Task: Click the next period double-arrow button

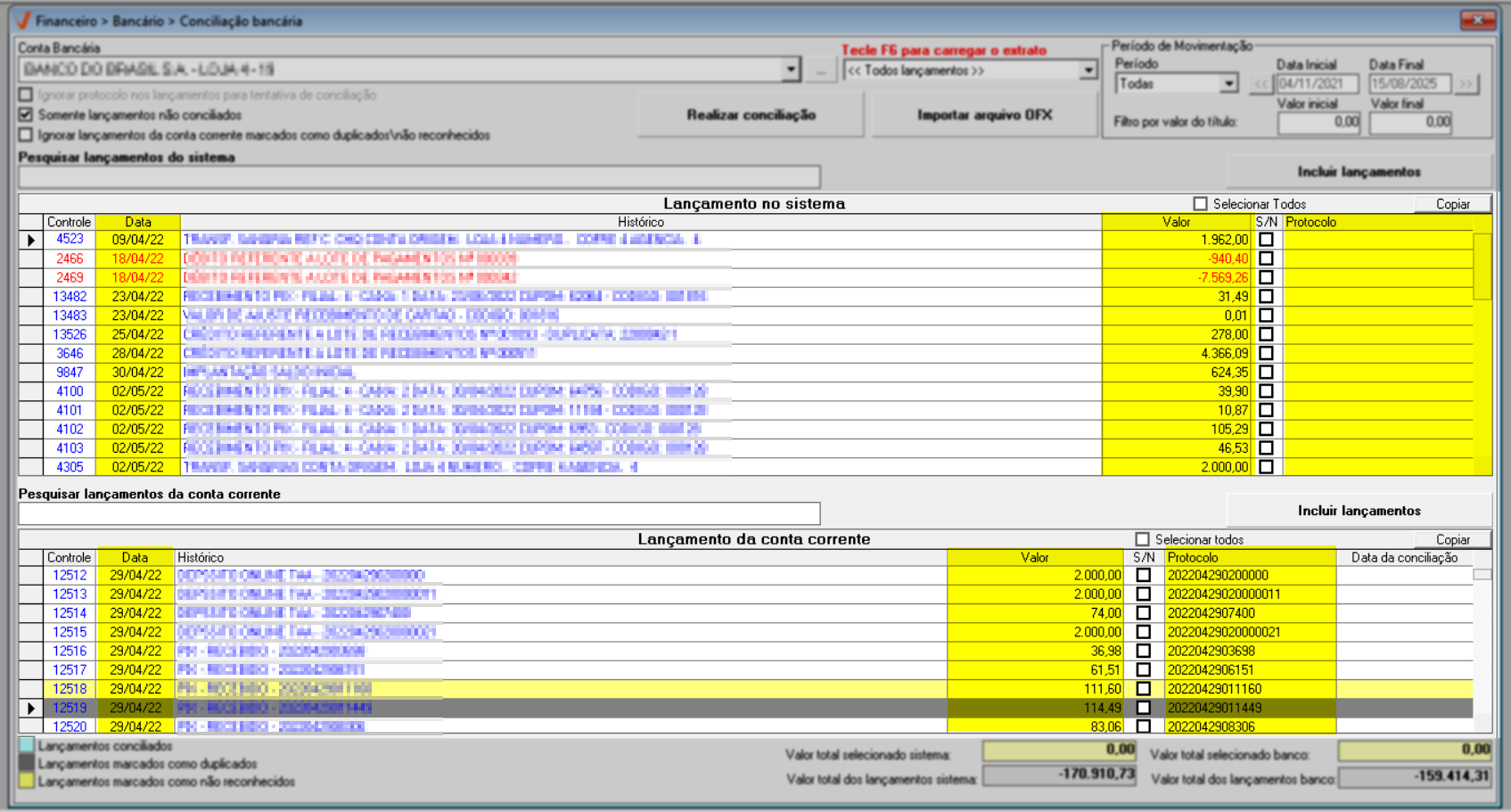Action: [x=1466, y=85]
